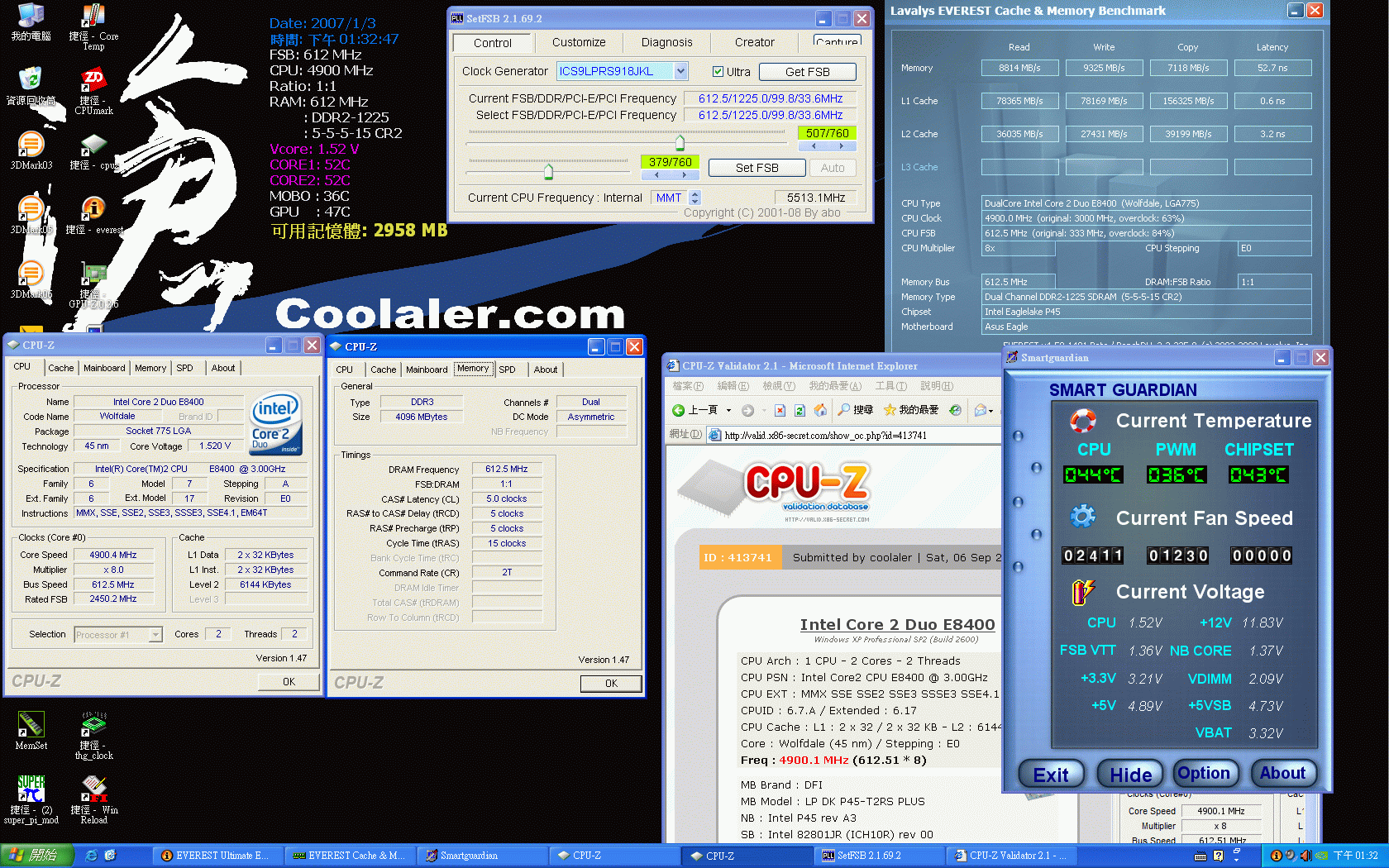Open the mail icon dropdown arrow
This screenshot has width=1389, height=868.
pyautogui.click(x=990, y=411)
